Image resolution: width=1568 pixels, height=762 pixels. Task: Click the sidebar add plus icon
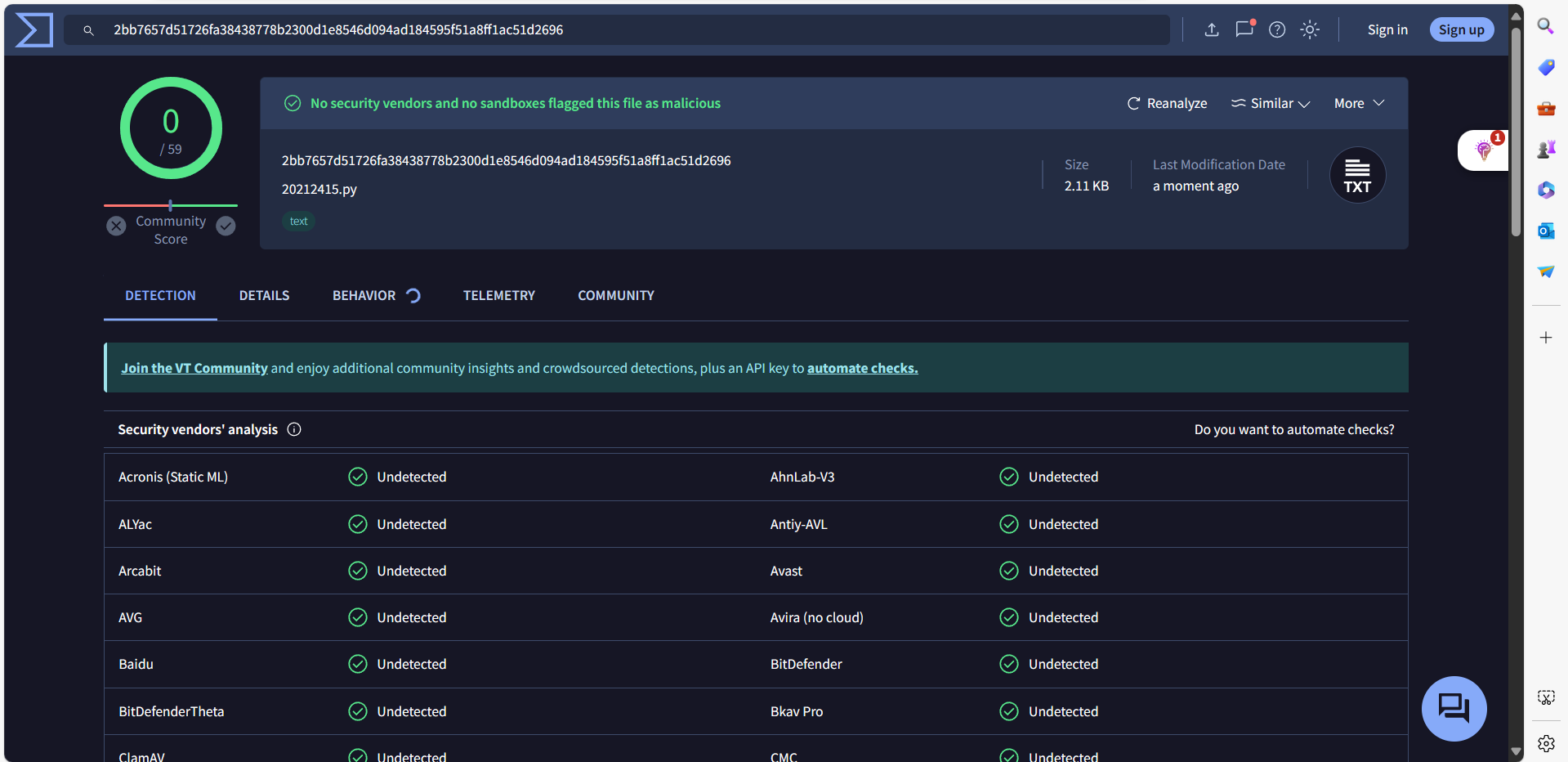(1546, 338)
